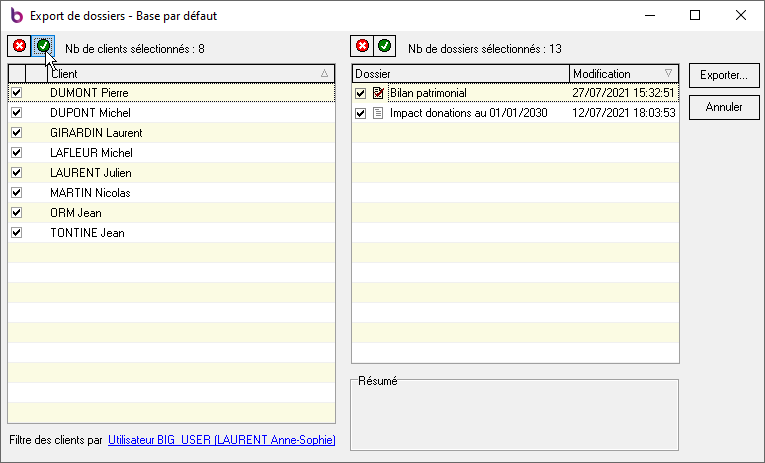This screenshot has height=463, width=765.
Task: Maximize the Export de dossiers window
Action: [x=695, y=15]
